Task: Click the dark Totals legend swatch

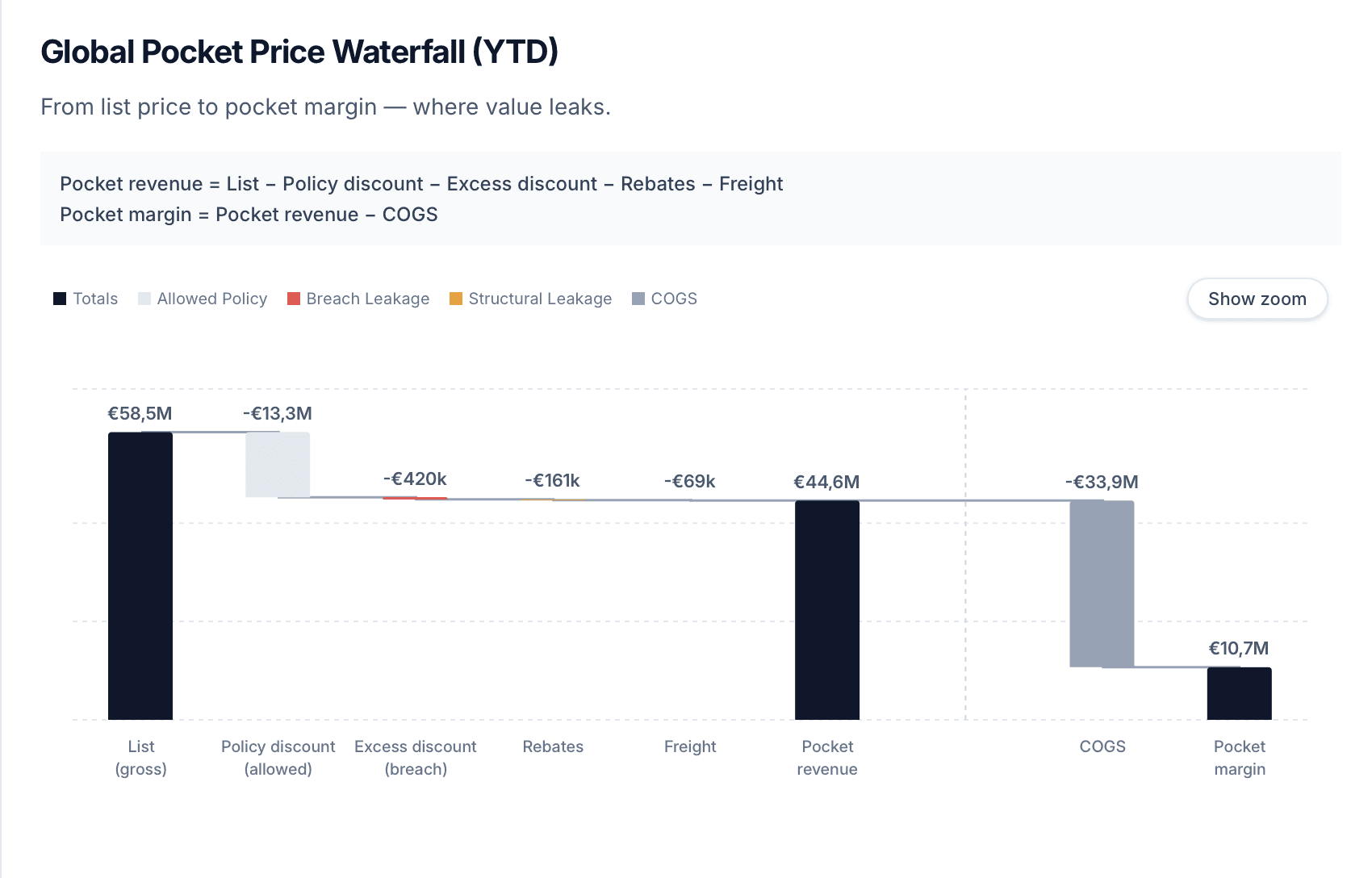Action: click(x=60, y=299)
